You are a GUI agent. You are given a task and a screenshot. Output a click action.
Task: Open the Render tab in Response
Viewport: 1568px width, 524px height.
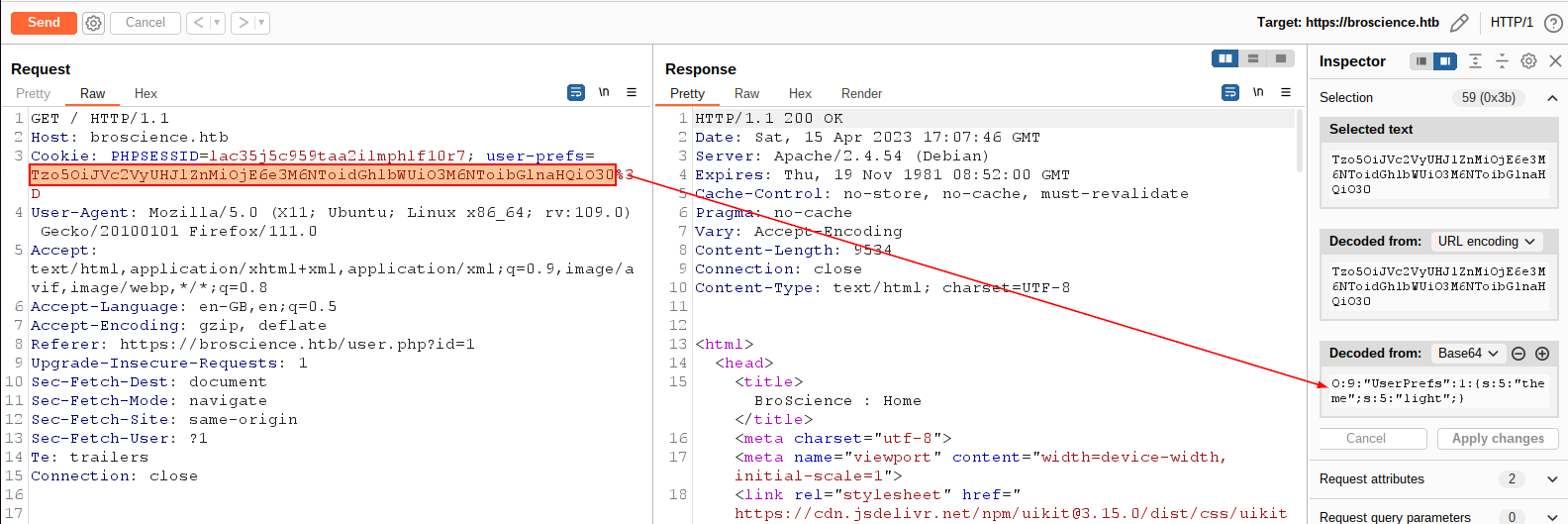861,93
